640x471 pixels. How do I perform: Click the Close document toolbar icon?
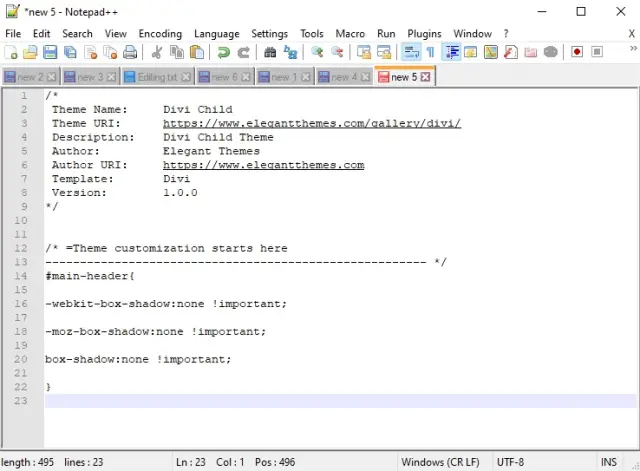click(90, 52)
